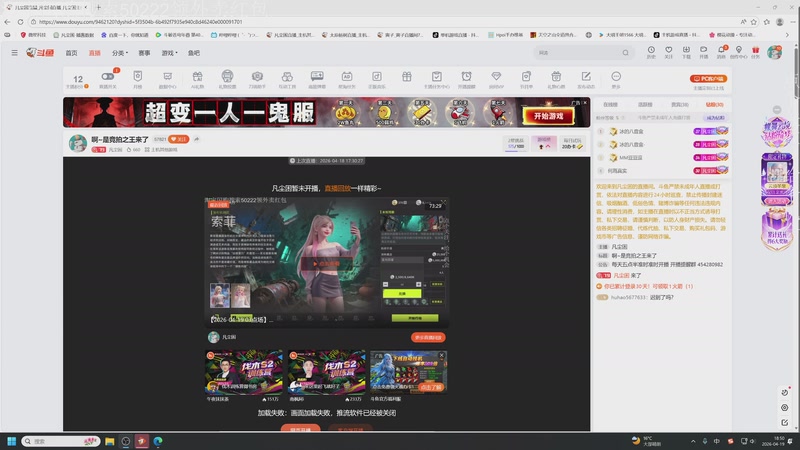The image size is (800, 450).
Task: Click the taskbar search box
Action: 61,441
